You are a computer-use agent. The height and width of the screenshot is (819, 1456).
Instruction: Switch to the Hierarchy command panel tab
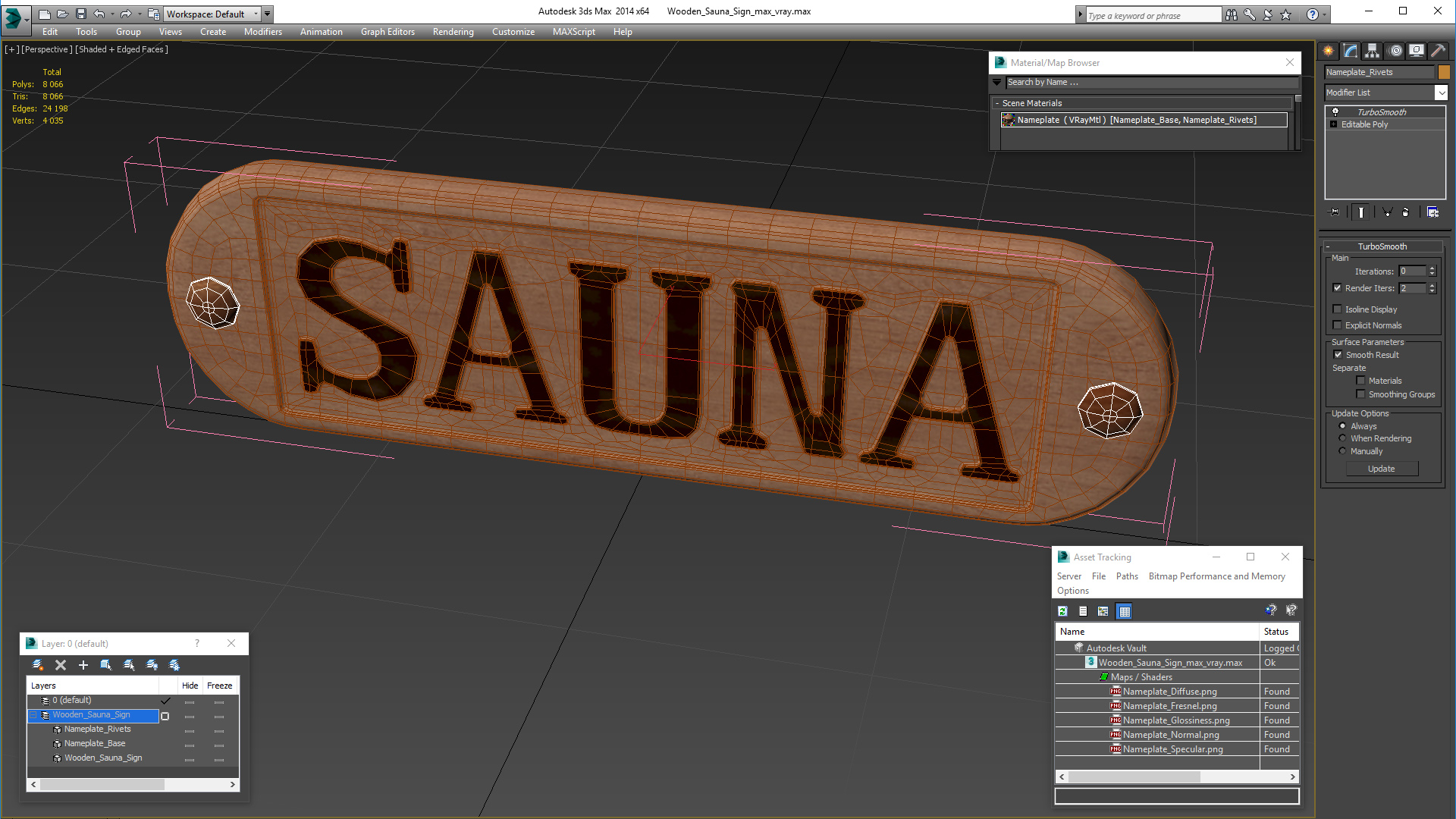[x=1373, y=51]
